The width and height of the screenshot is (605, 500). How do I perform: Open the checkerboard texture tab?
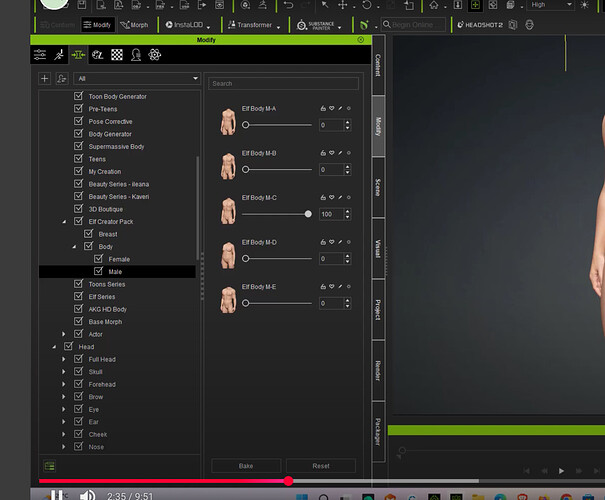point(117,55)
